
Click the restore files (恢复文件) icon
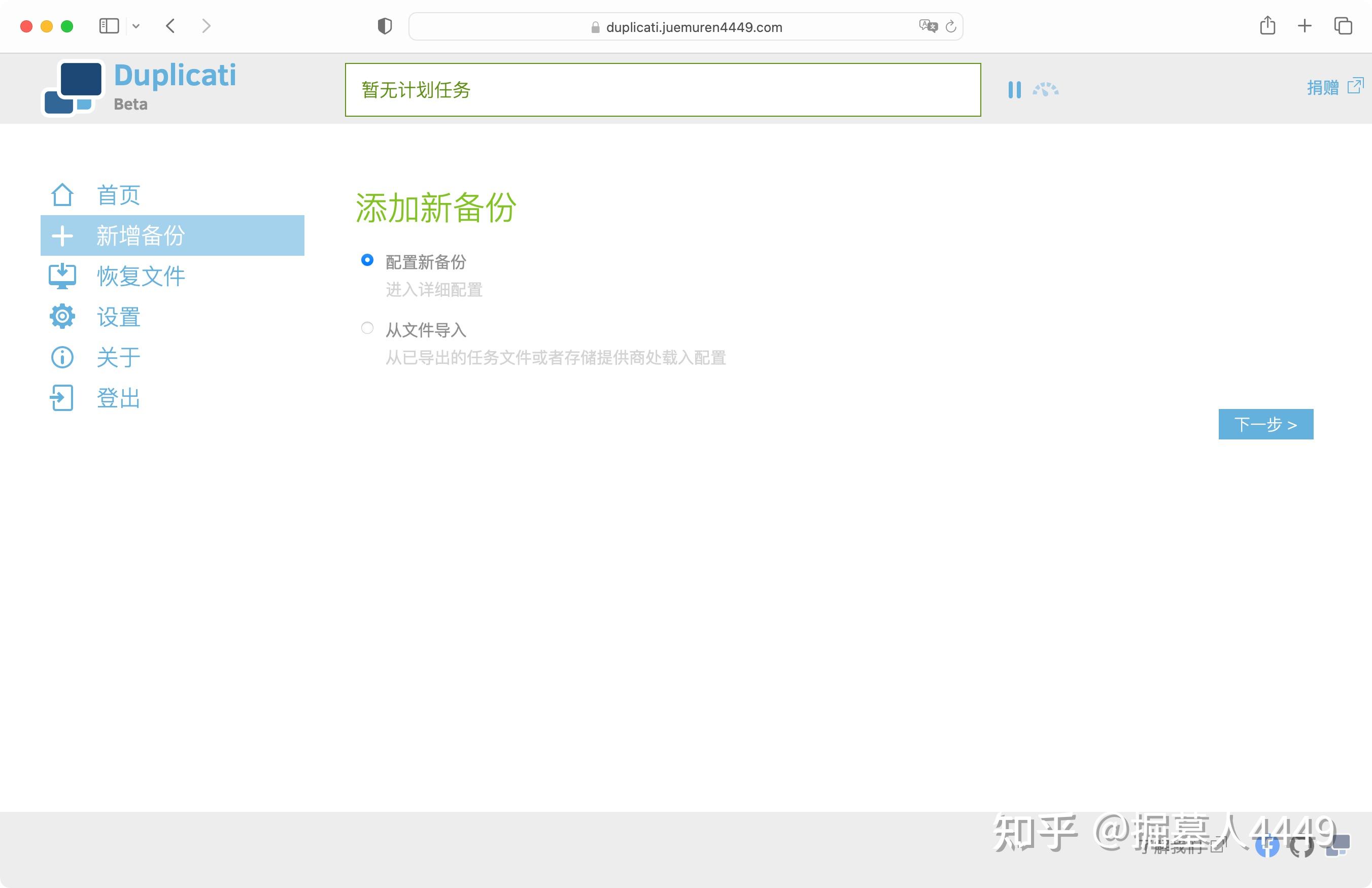(x=62, y=276)
